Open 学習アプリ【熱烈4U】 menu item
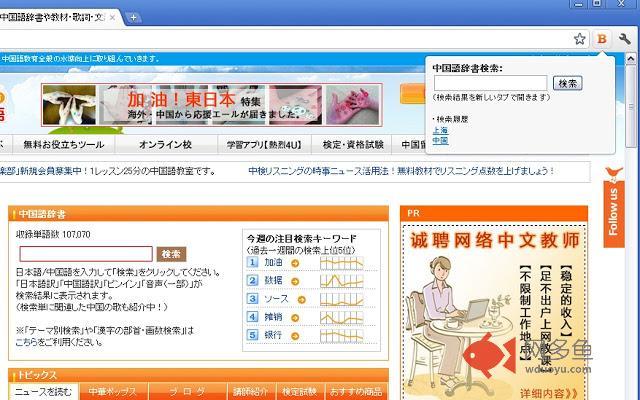This screenshot has width=640, height=400. point(264,144)
